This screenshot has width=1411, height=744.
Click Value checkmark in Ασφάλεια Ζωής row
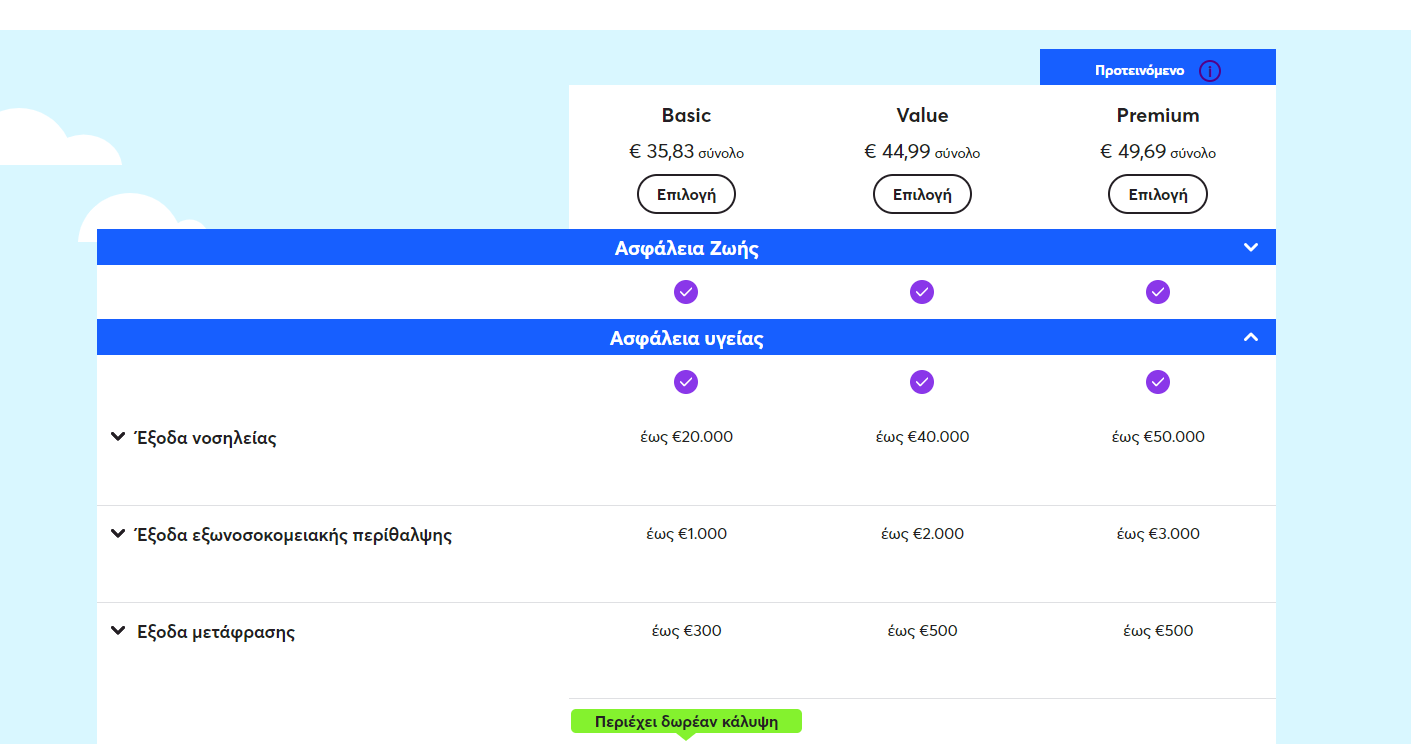[x=922, y=292]
